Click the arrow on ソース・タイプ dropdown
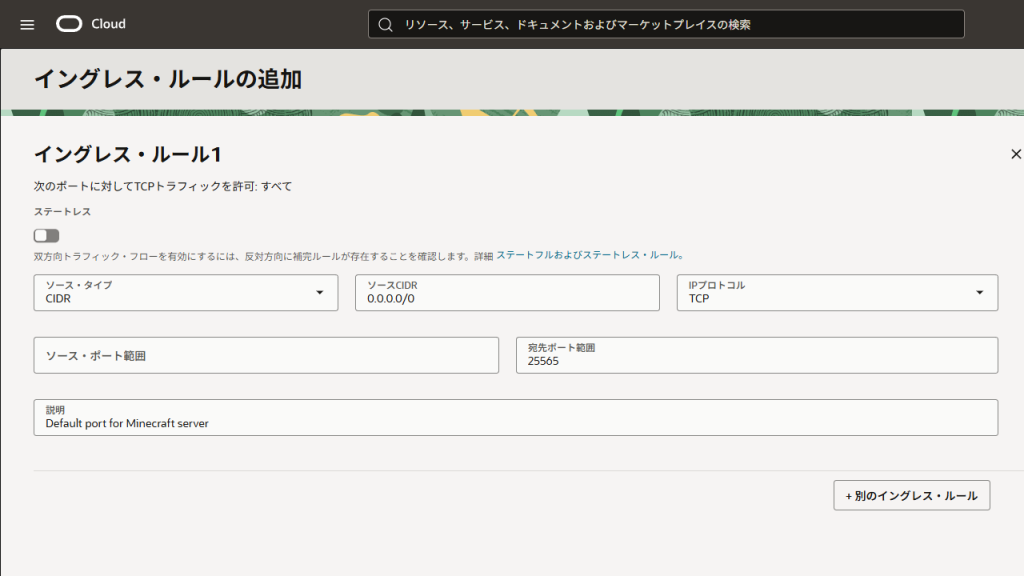1024x576 pixels. click(x=320, y=292)
